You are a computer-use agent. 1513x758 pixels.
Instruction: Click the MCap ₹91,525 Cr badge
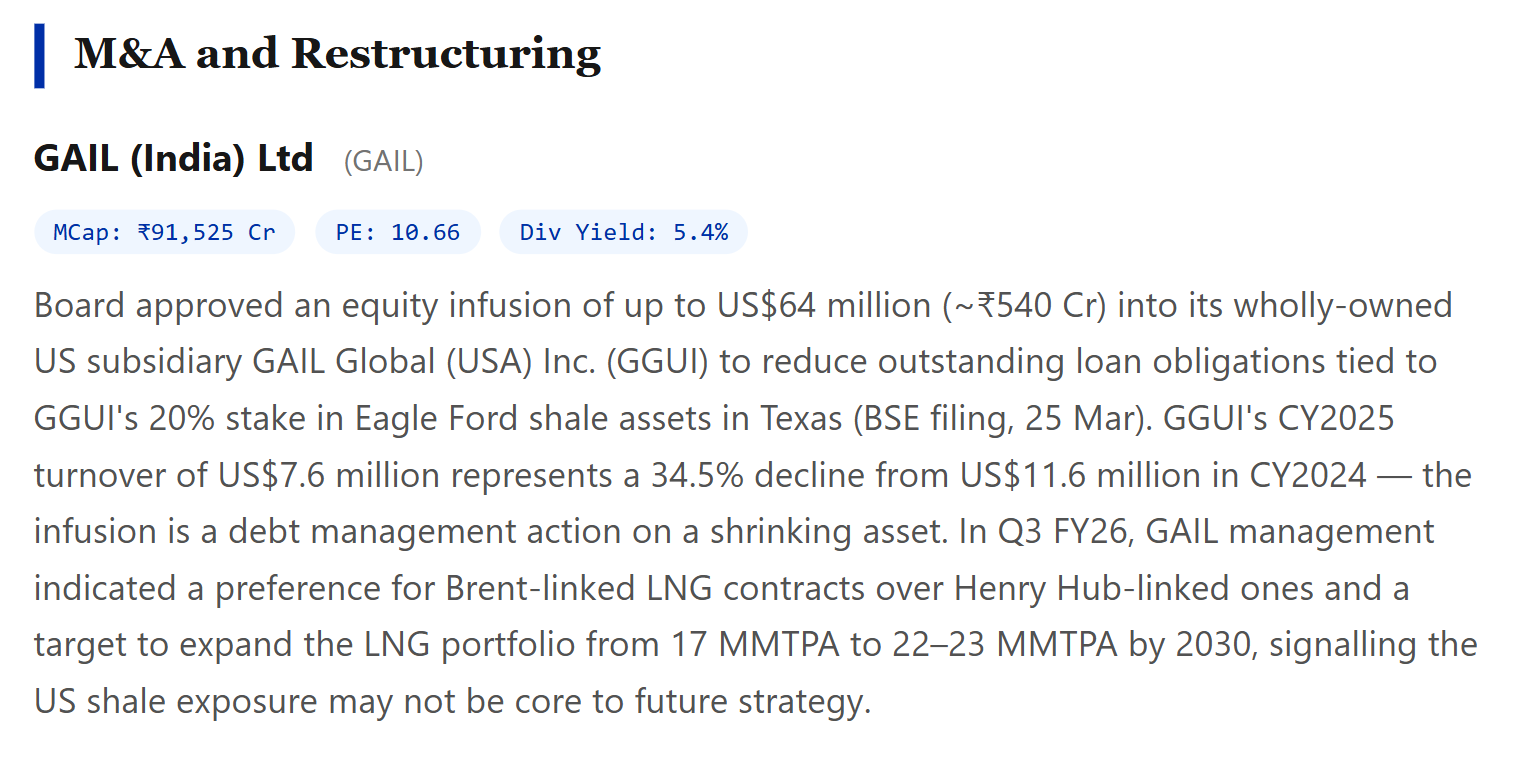pyautogui.click(x=164, y=233)
